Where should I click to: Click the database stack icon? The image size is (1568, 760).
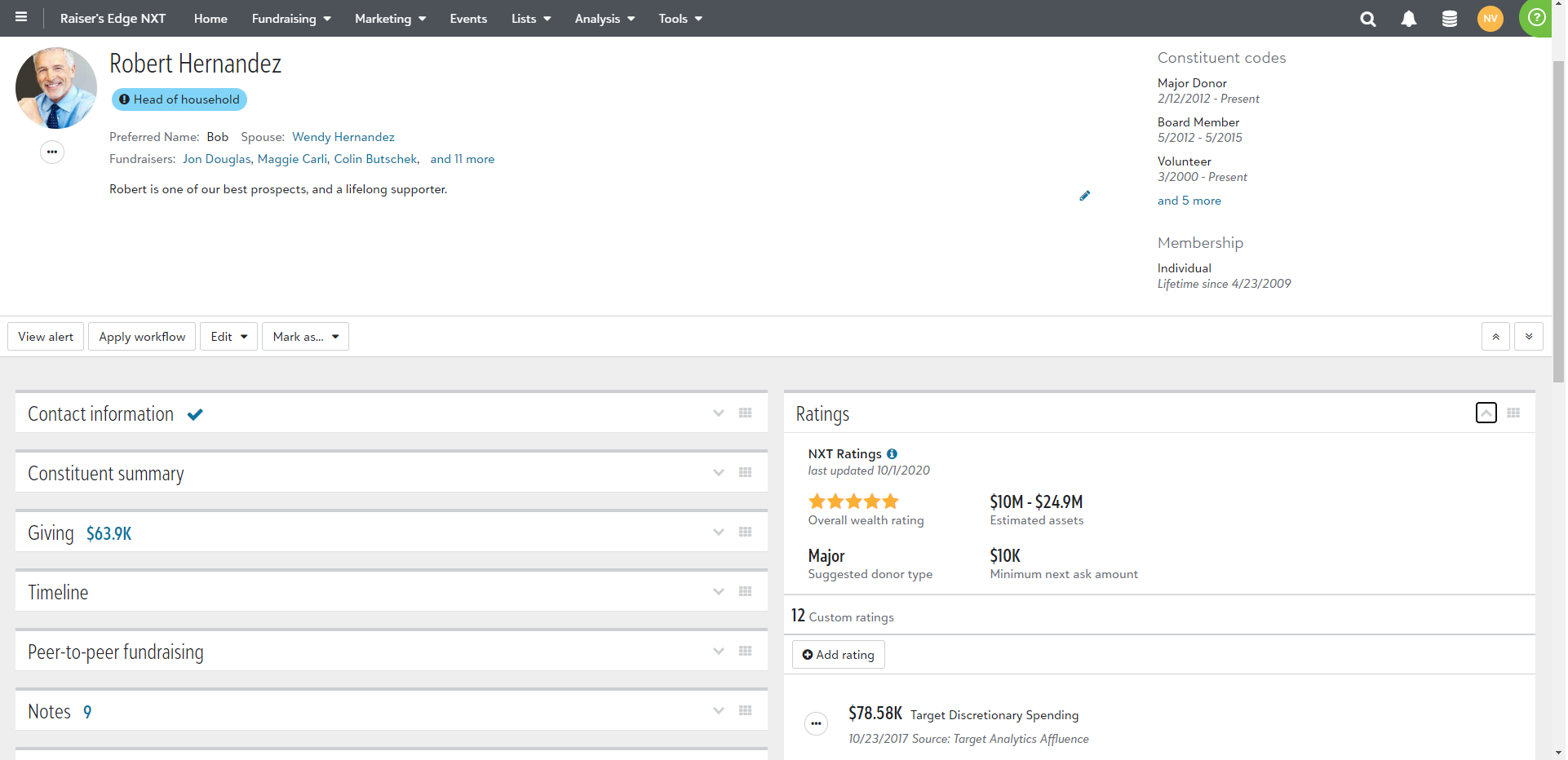(x=1450, y=19)
